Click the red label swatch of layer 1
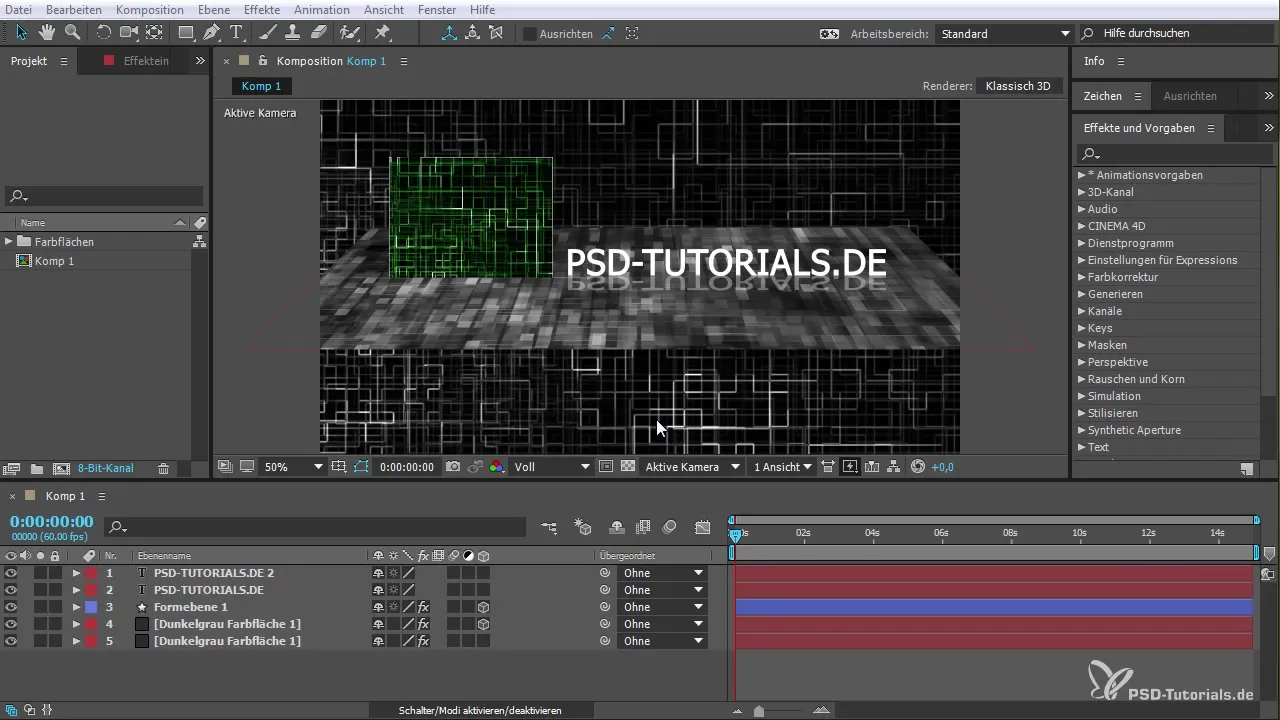This screenshot has height=720, width=1280. point(91,574)
